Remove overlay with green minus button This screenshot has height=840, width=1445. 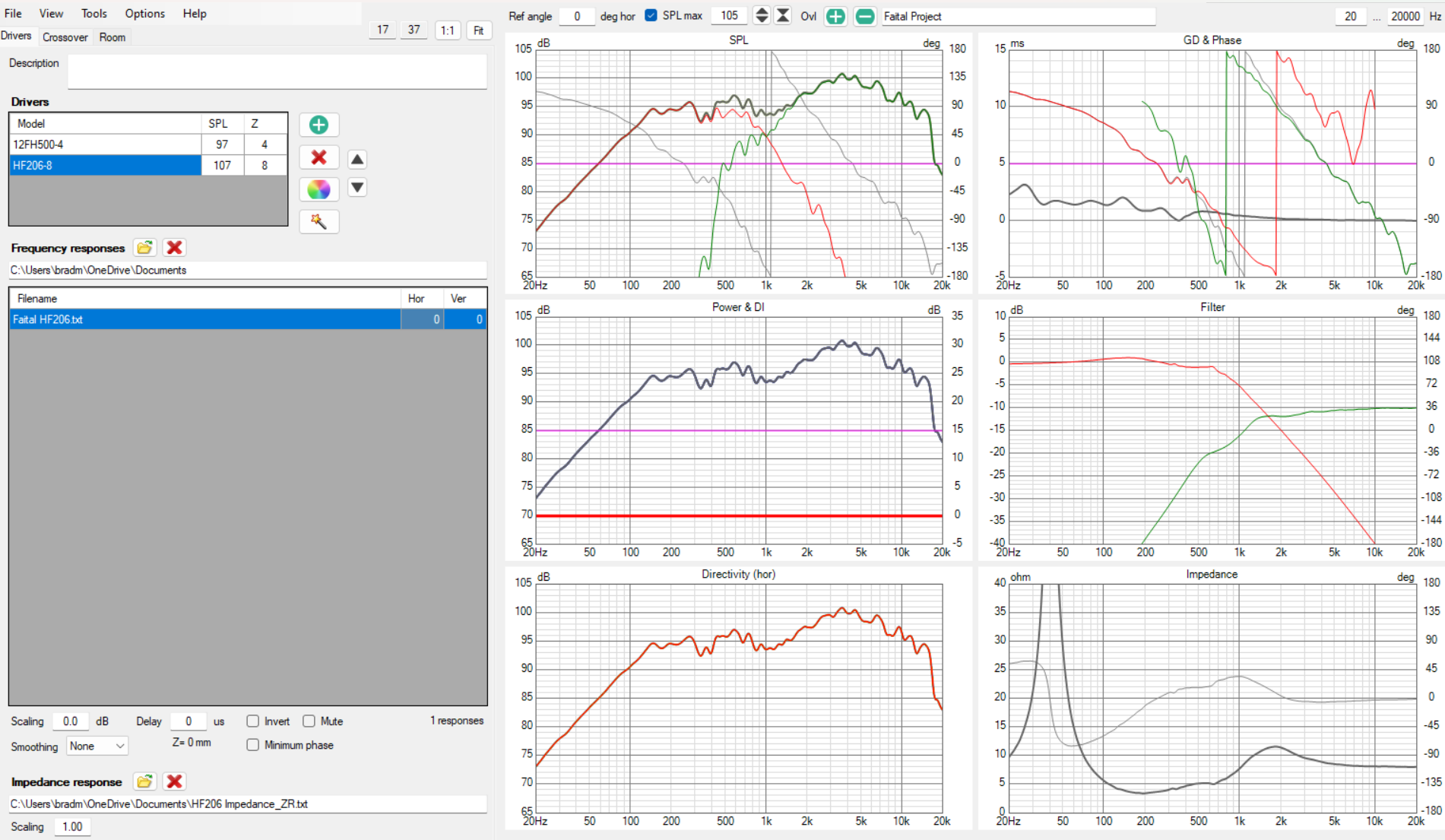click(864, 16)
